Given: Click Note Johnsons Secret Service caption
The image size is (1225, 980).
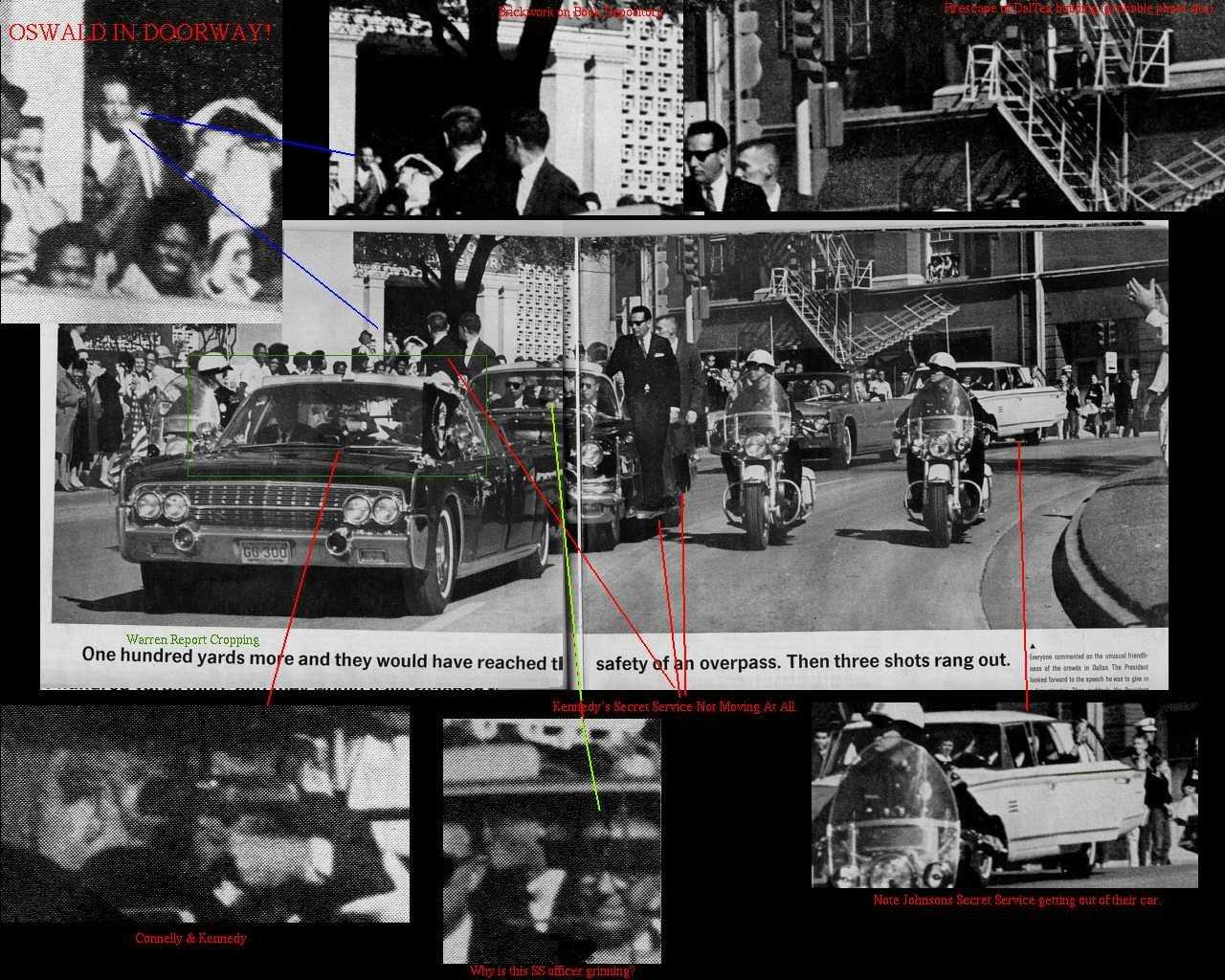Looking at the screenshot, I should tap(1017, 900).
